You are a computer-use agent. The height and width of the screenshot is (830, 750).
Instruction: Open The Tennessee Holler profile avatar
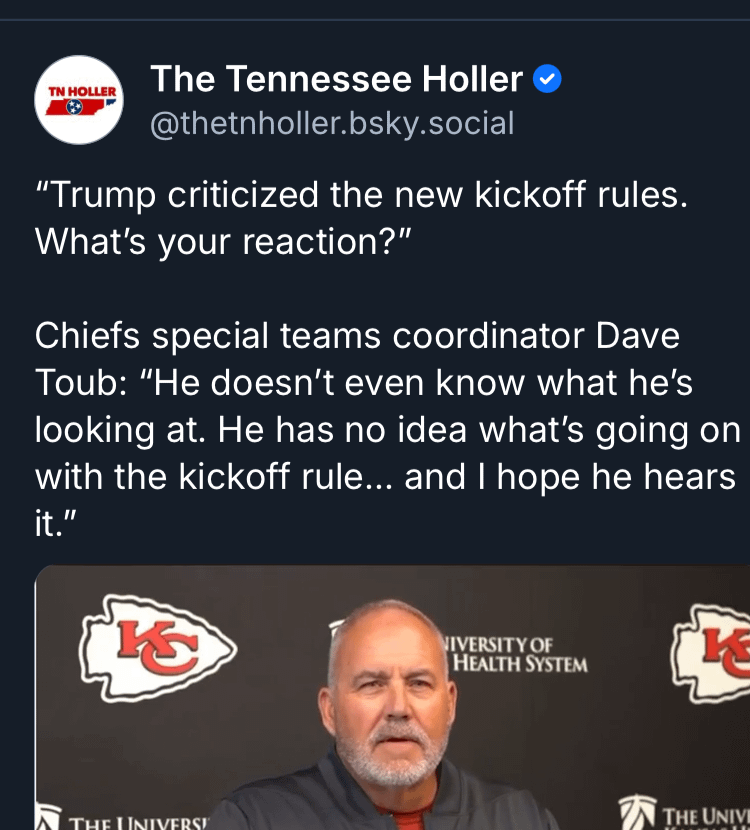tap(79, 100)
